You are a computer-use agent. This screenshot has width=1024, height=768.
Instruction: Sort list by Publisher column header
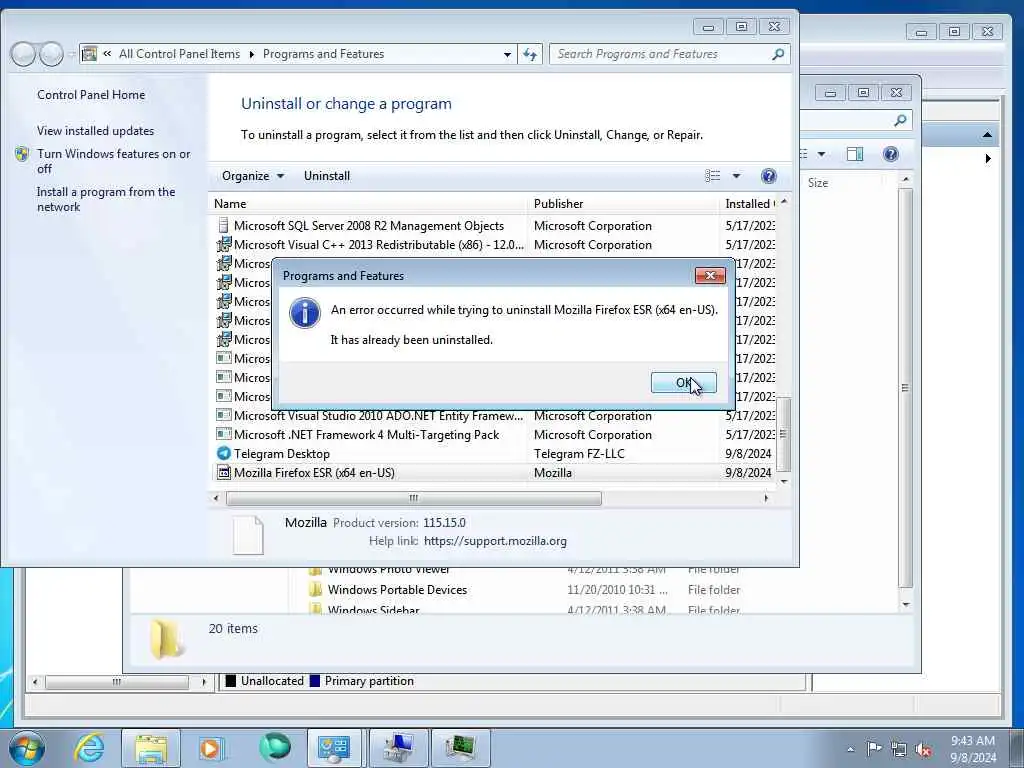622,204
